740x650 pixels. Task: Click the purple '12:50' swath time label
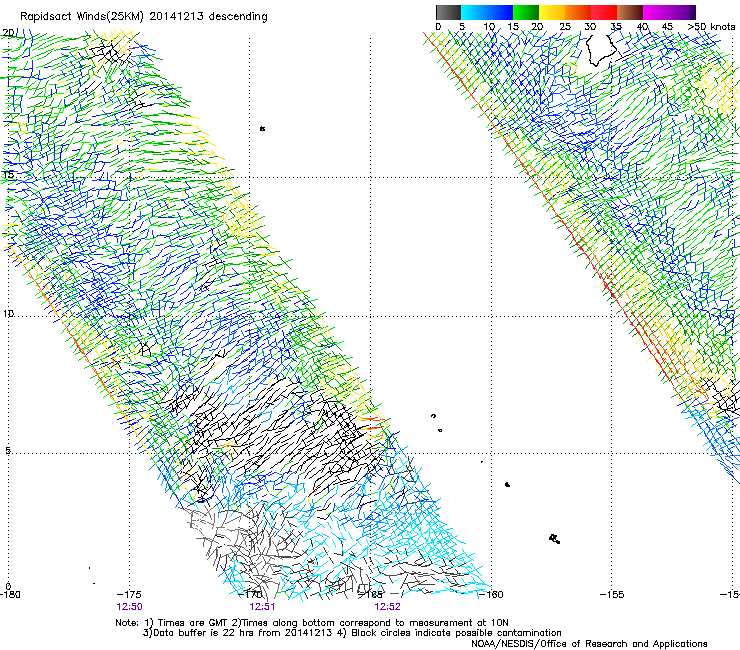click(x=129, y=607)
